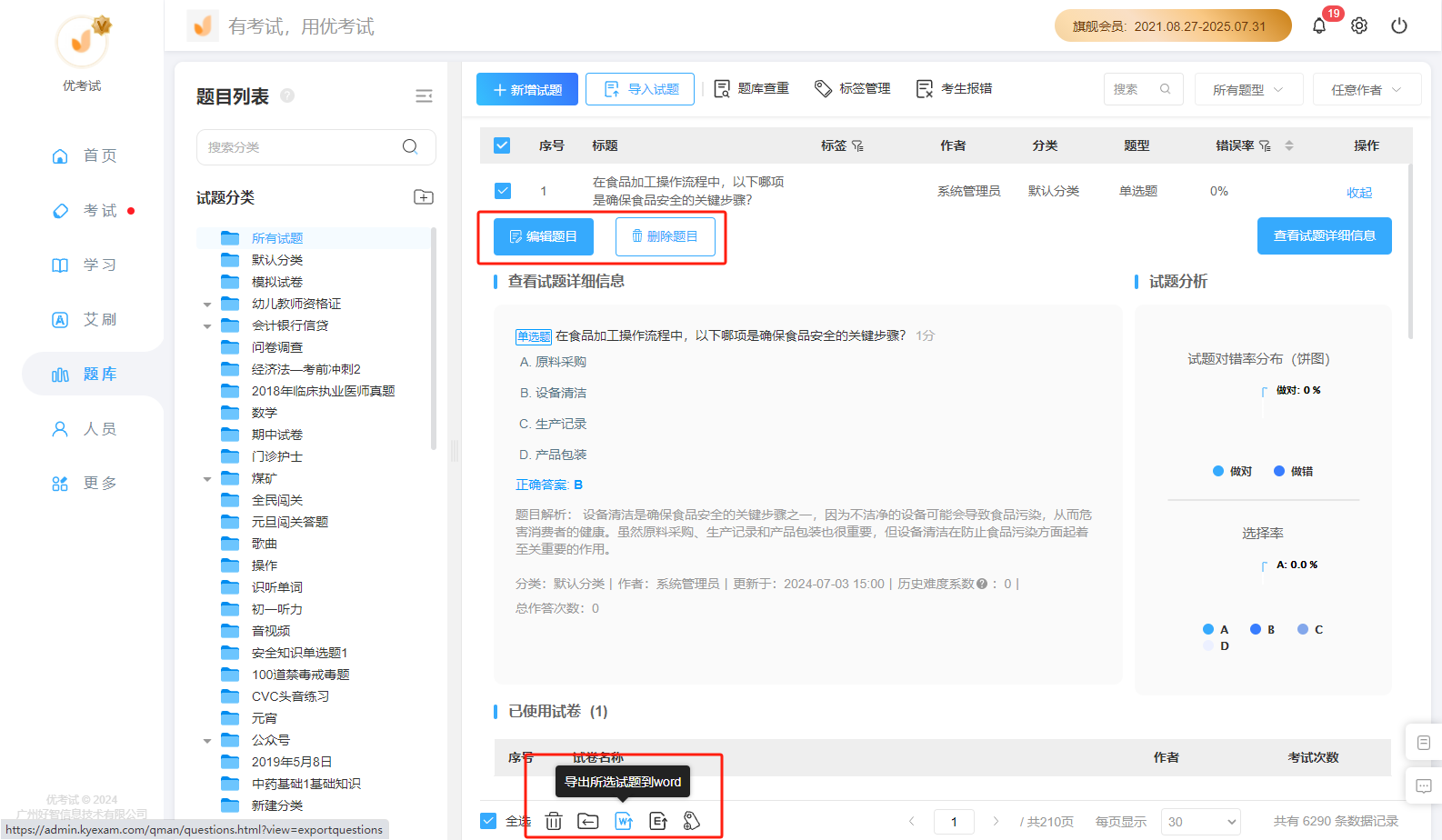This screenshot has width=1442, height=840.
Task: Open 题库查重 tool
Action: (x=752, y=88)
